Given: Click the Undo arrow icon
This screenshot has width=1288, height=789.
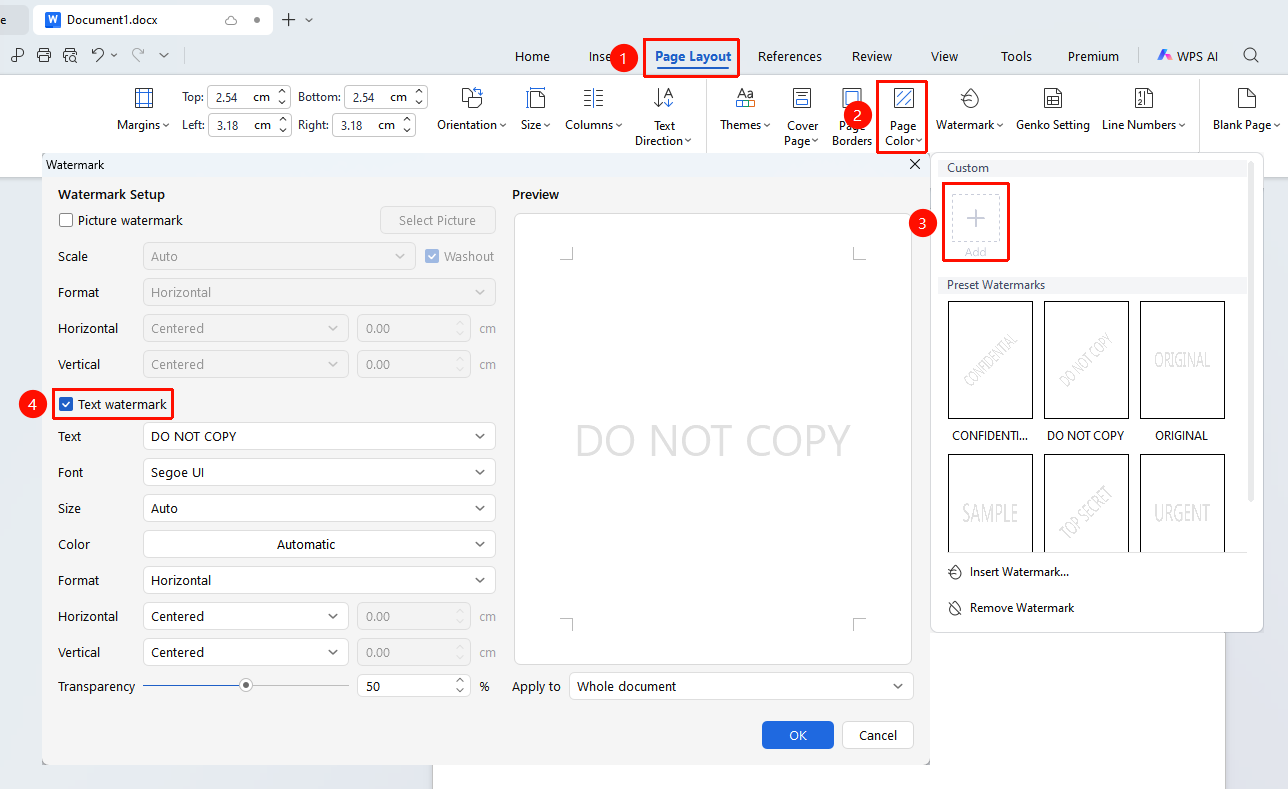Looking at the screenshot, I should coord(98,55).
